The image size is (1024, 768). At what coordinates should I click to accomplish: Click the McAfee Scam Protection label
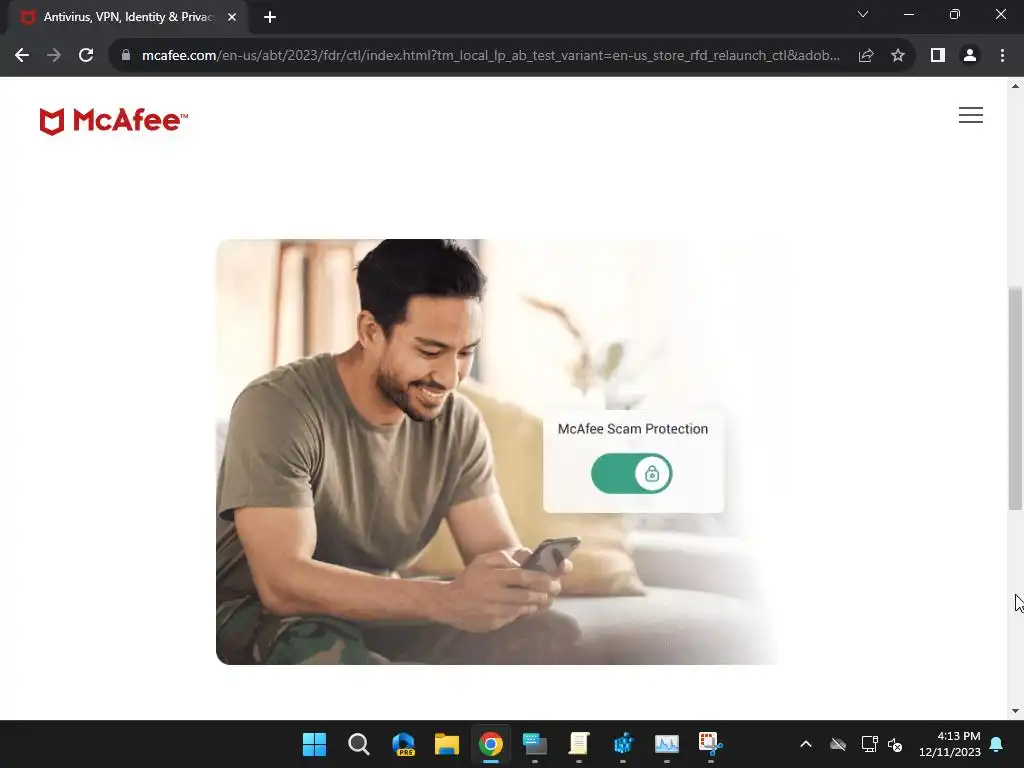tap(633, 429)
